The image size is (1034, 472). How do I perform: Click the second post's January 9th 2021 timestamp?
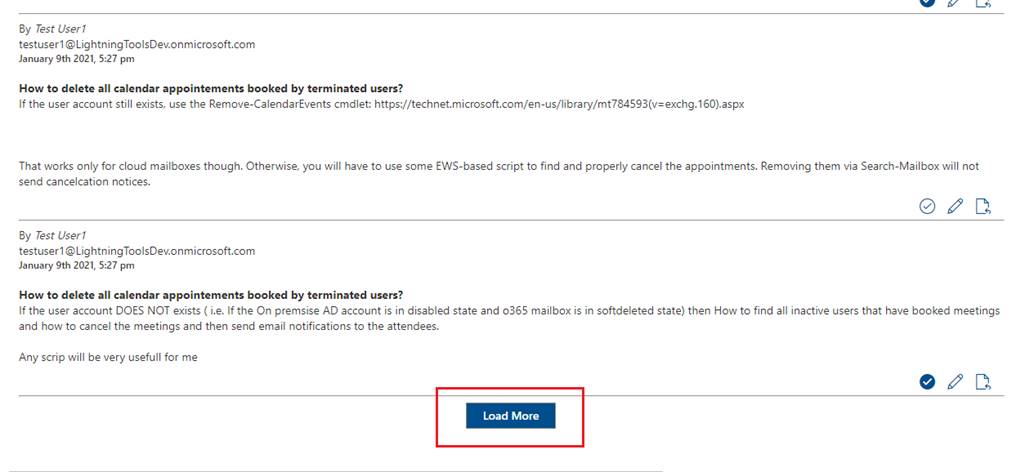(x=77, y=266)
